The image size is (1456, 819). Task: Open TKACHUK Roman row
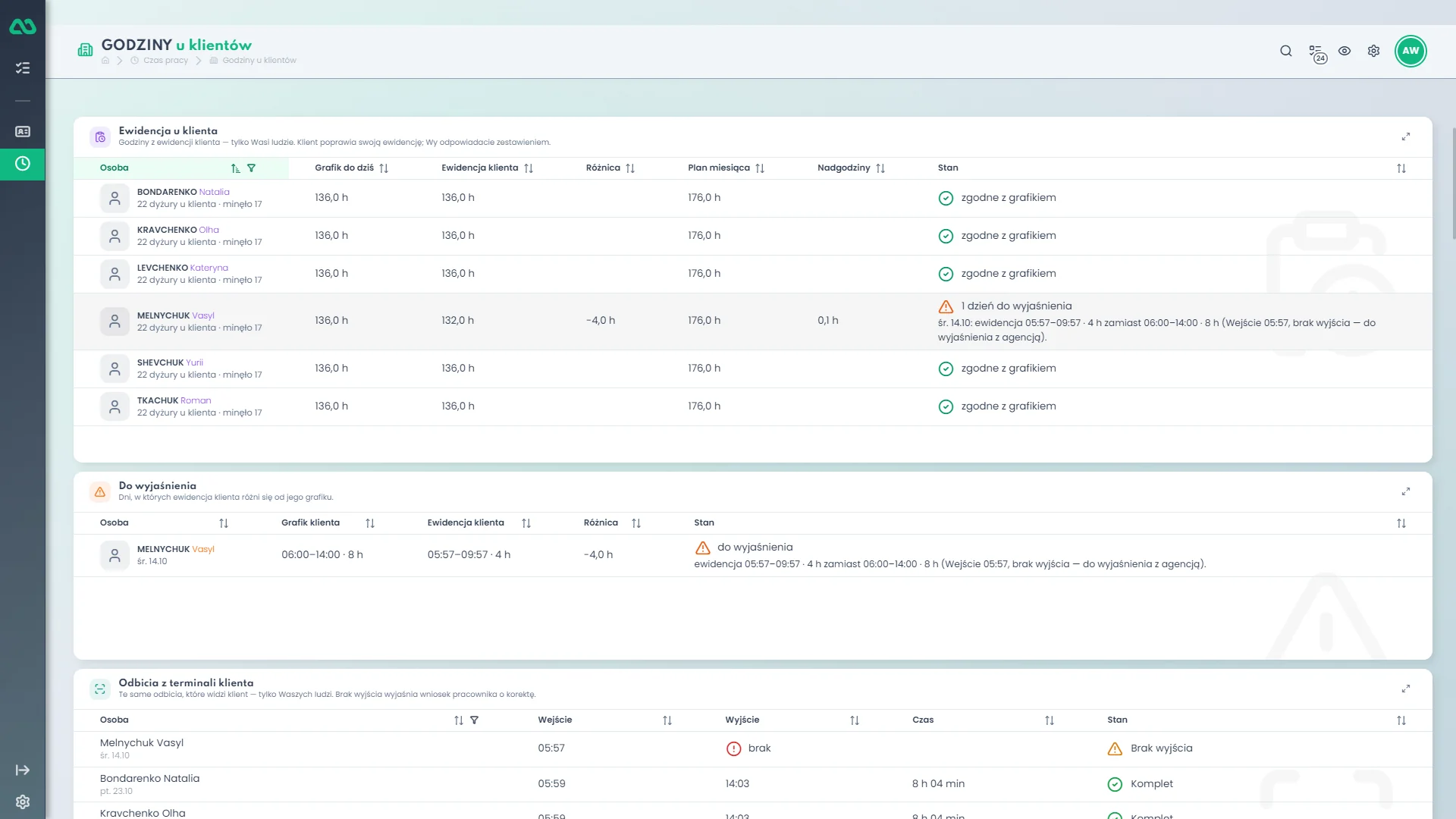point(752,406)
